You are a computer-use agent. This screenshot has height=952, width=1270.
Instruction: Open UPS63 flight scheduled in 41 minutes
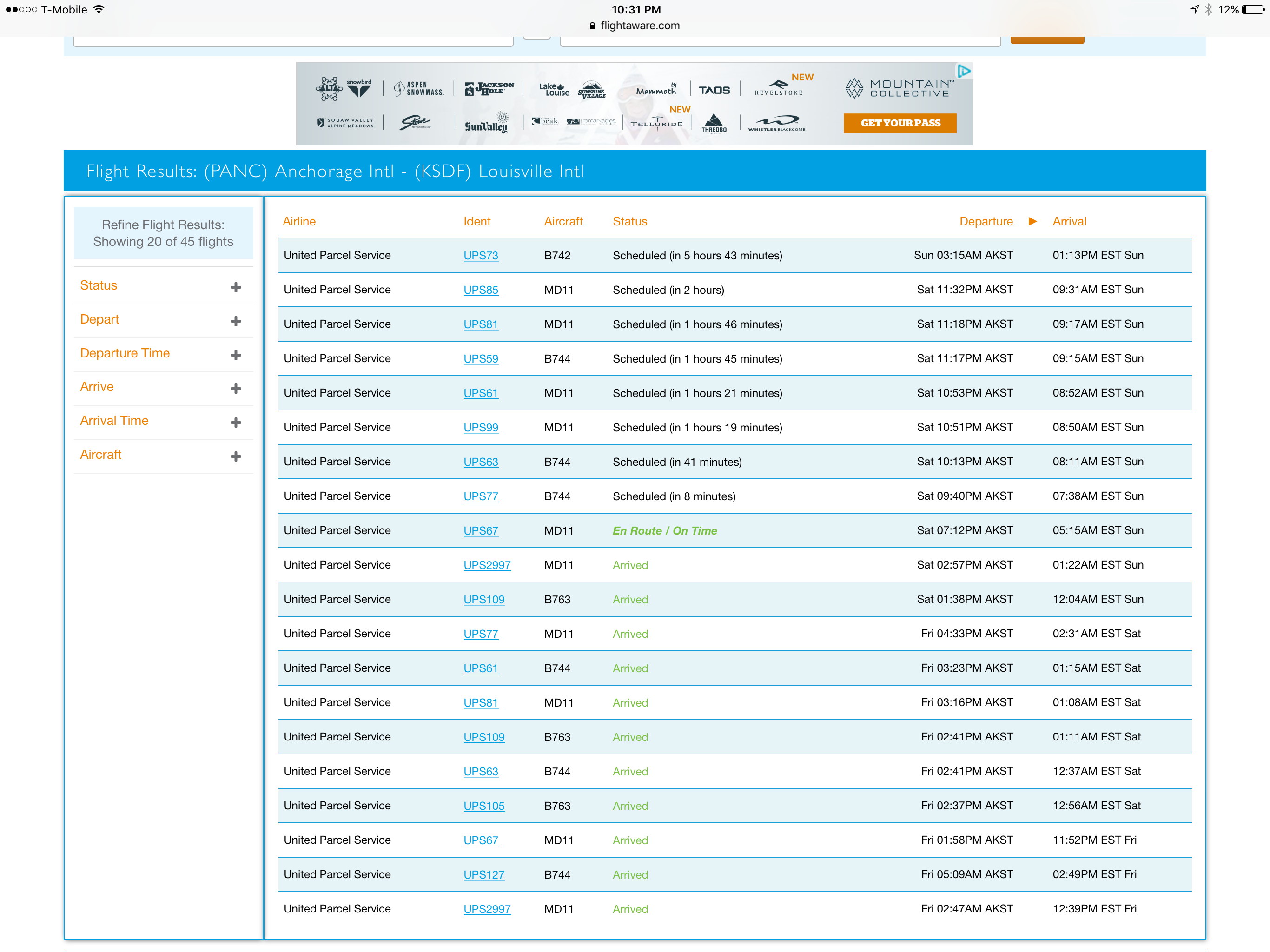481,462
